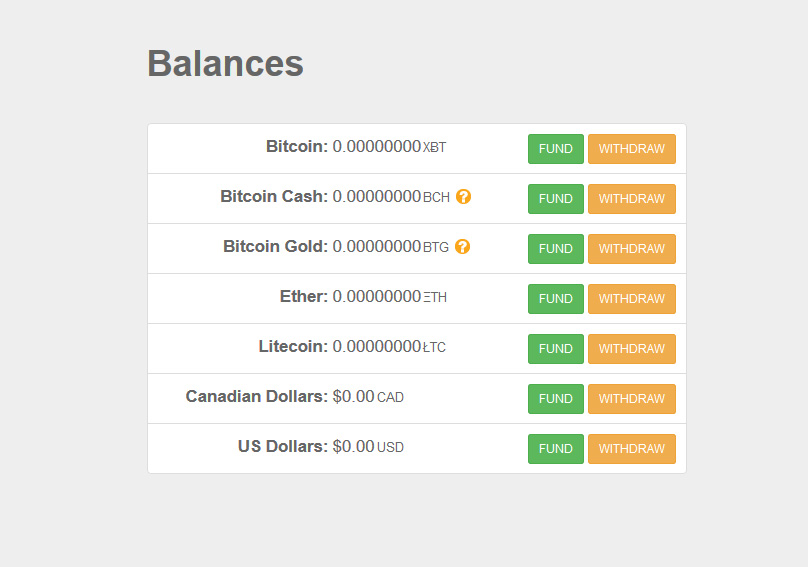Fund the US Dollars balance

tap(556, 449)
